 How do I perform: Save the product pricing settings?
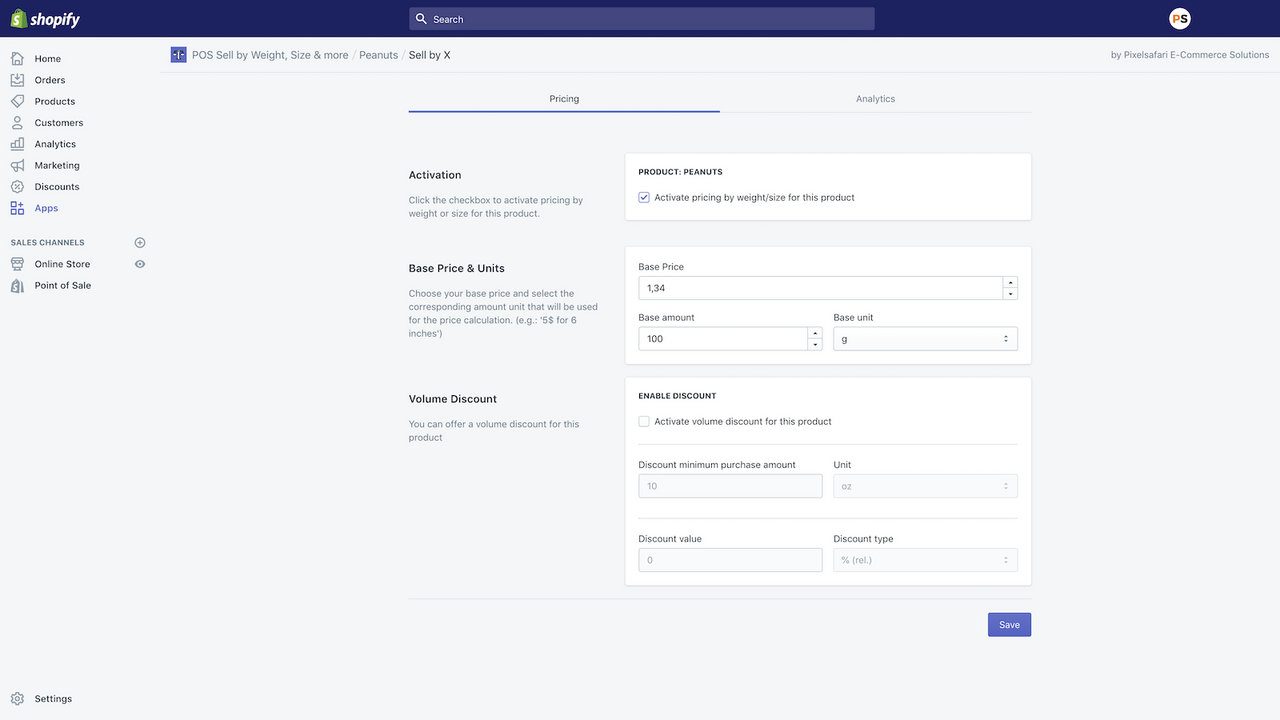tap(1008, 624)
